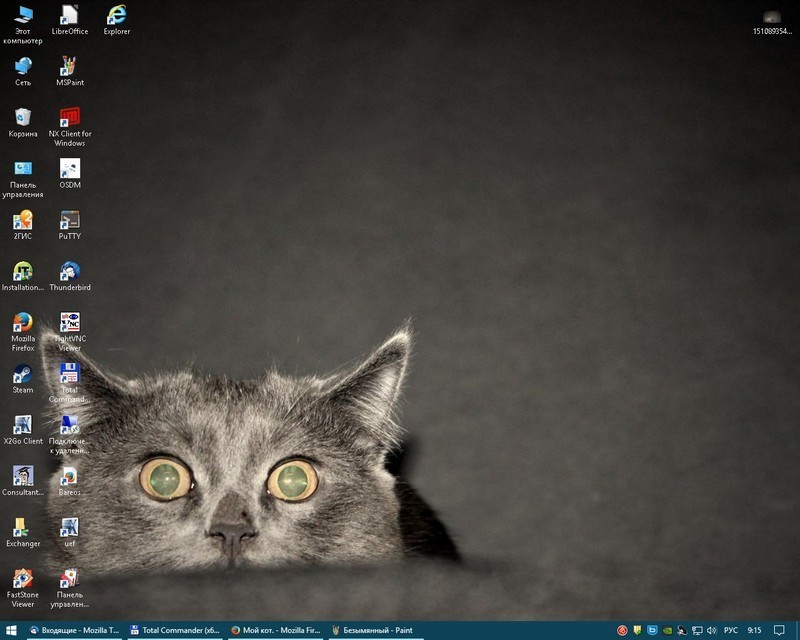800x640 pixels.
Task: Click the Steam desktop icon
Action: (22, 375)
